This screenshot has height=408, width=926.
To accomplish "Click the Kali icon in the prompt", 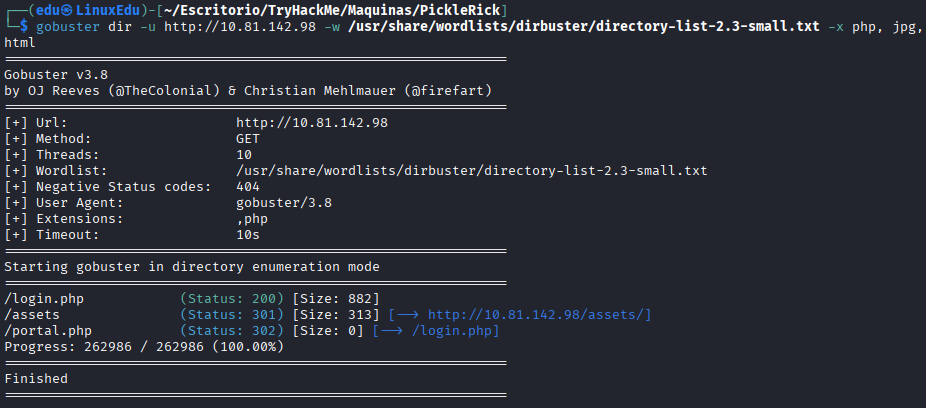I will pyautogui.click(x=67, y=10).
